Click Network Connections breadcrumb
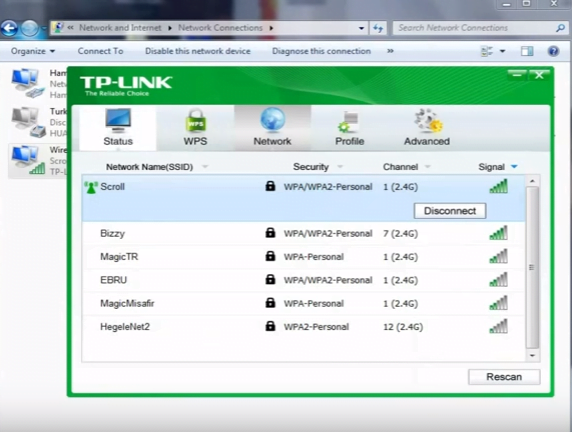The height and width of the screenshot is (432, 572). (220, 28)
